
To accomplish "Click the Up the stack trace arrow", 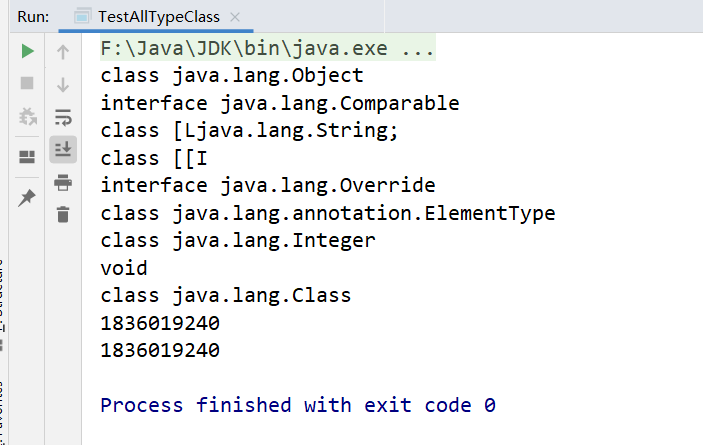I will click(63, 51).
